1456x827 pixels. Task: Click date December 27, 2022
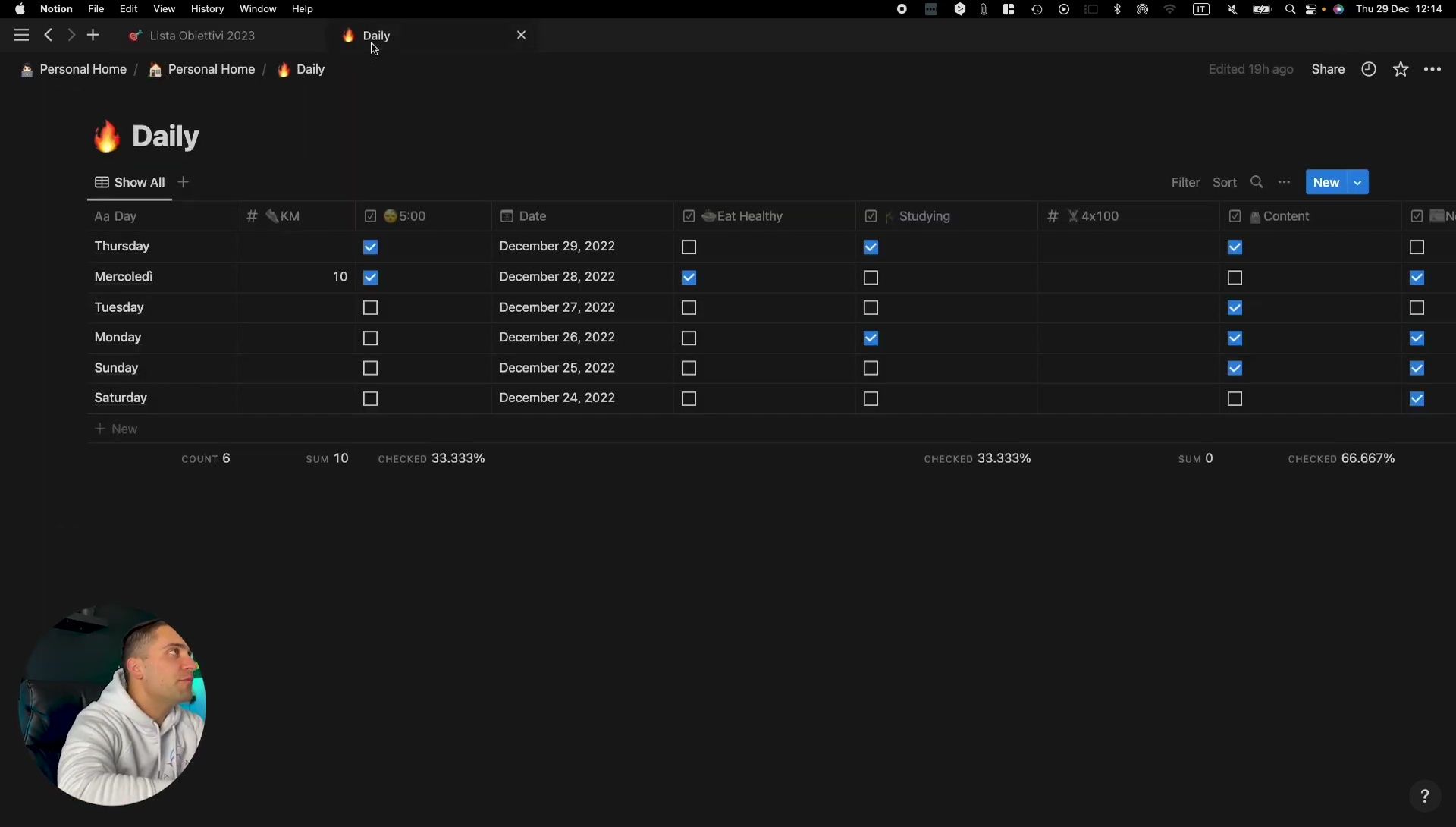tap(557, 307)
